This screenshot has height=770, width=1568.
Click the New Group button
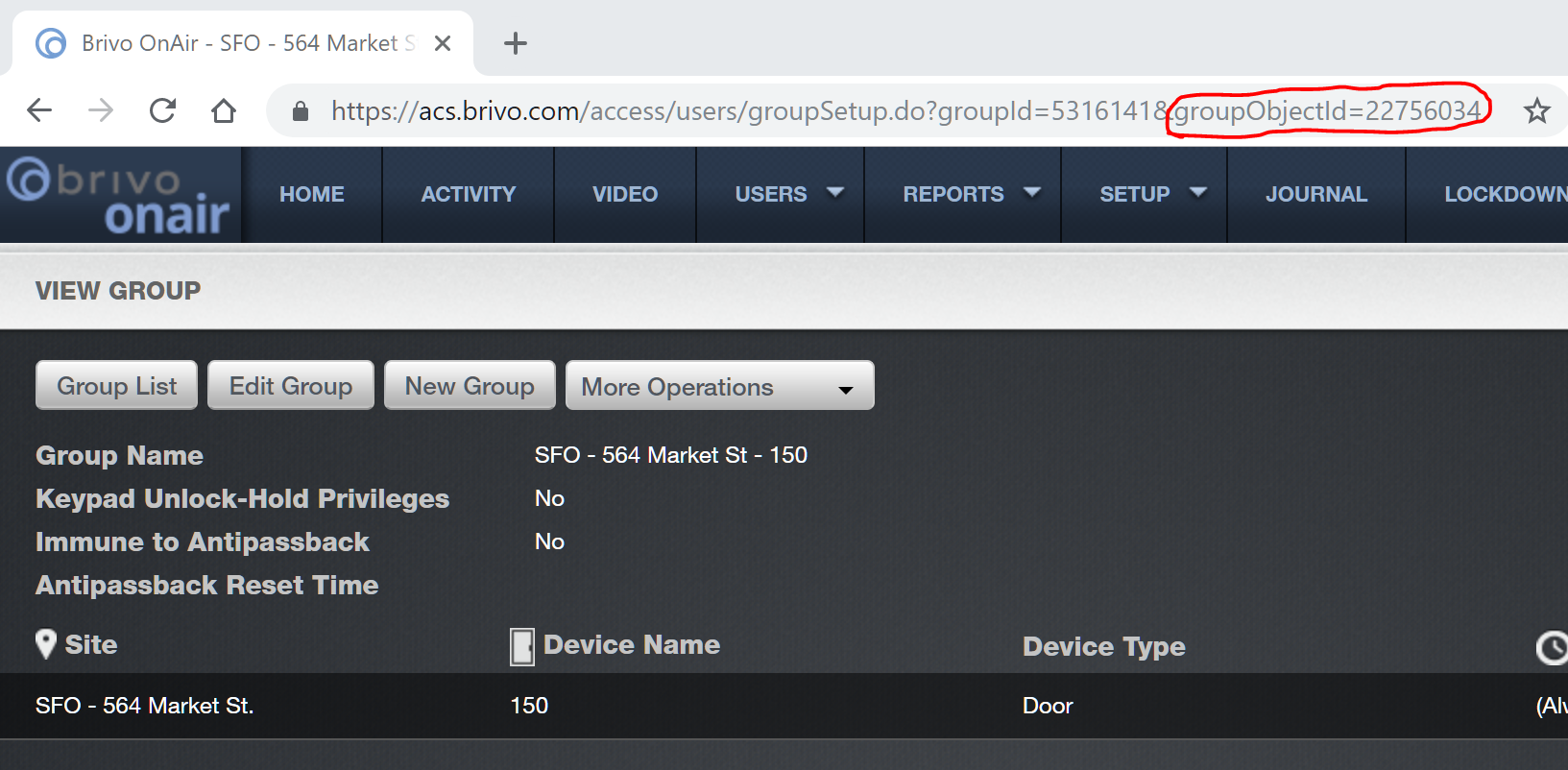click(470, 386)
